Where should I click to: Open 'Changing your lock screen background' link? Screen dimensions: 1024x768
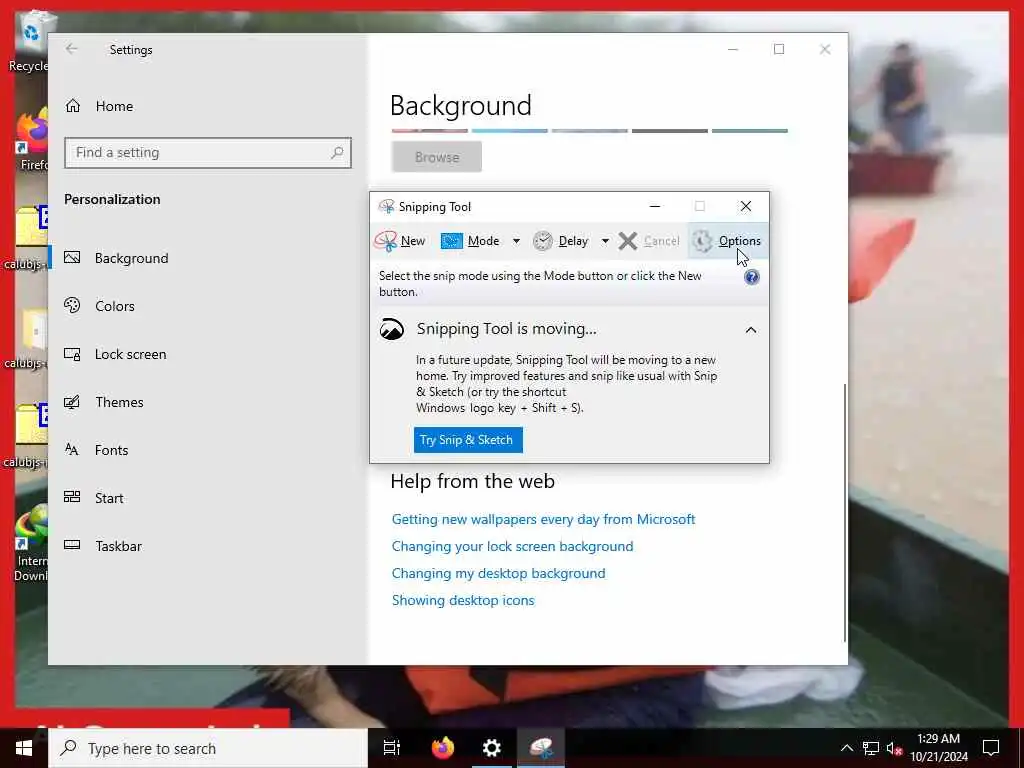513,546
